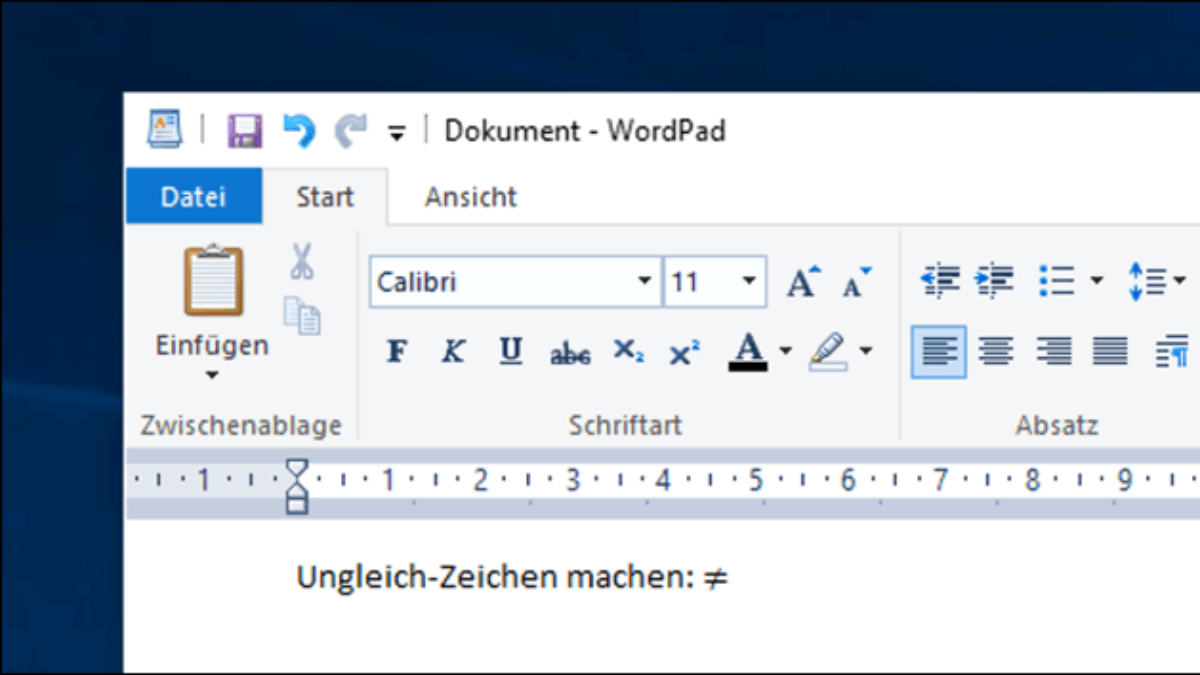Redo the last undone action

click(x=351, y=131)
